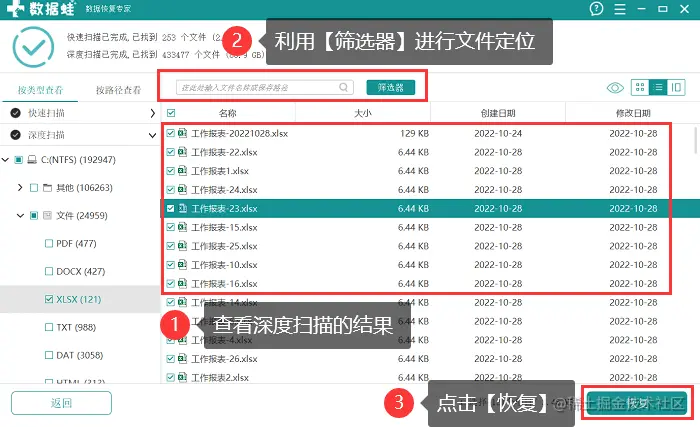
Task: Open the help question mark icon
Action: (596, 8)
